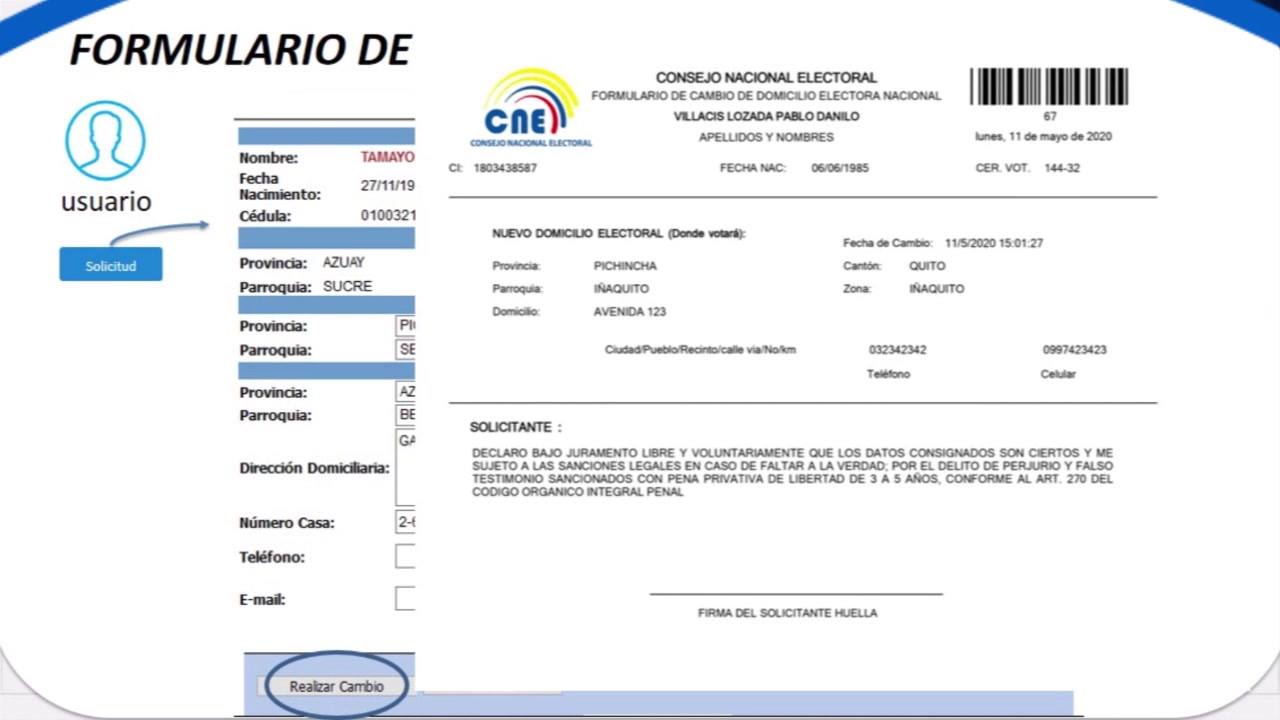This screenshot has width=1280, height=720.
Task: Click the Domicilio value AVENIDA 123
Action: point(630,312)
